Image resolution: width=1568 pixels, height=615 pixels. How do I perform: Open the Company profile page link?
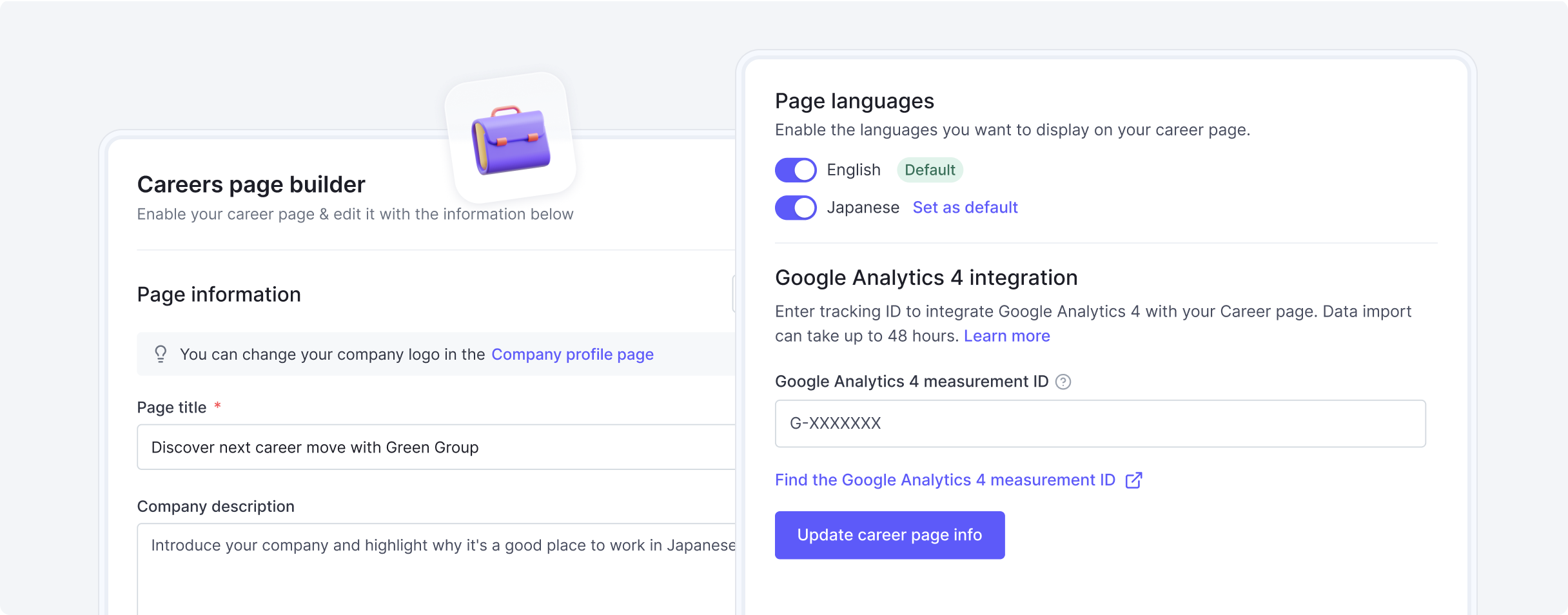(572, 355)
